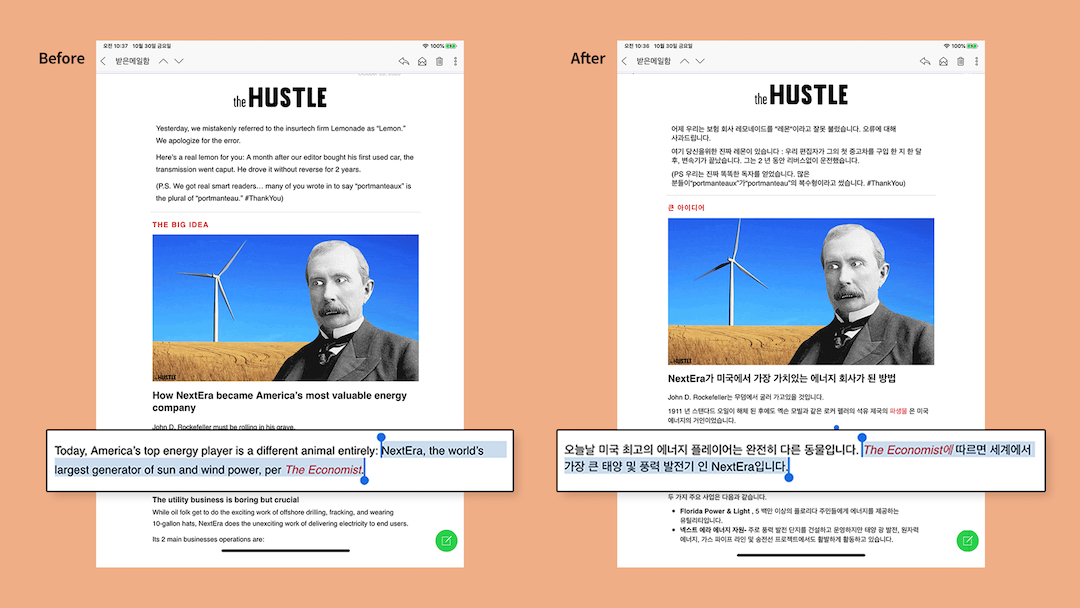Go to previous mail in After screen
Image resolution: width=1080 pixels, height=608 pixels.
[685, 61]
